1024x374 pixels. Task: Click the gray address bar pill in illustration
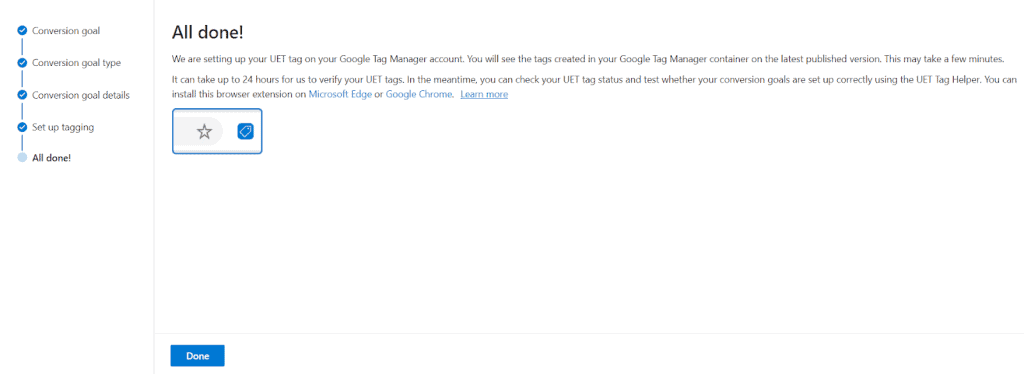[x=200, y=132]
